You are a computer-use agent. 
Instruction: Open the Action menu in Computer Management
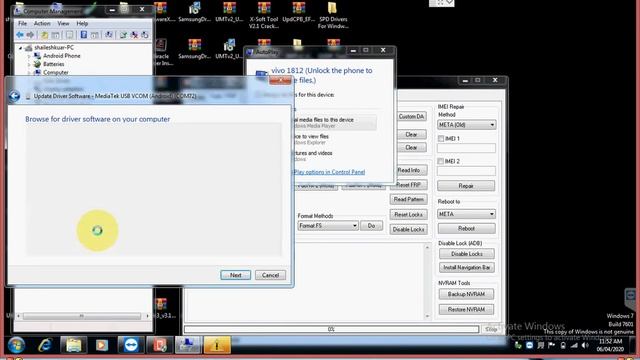click(x=42, y=24)
